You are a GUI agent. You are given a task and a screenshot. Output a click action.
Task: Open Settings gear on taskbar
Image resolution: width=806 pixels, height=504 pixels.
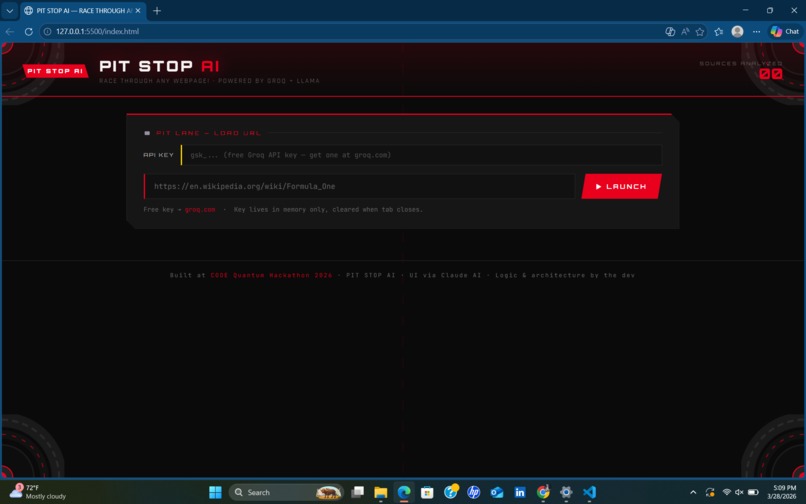coord(566,492)
